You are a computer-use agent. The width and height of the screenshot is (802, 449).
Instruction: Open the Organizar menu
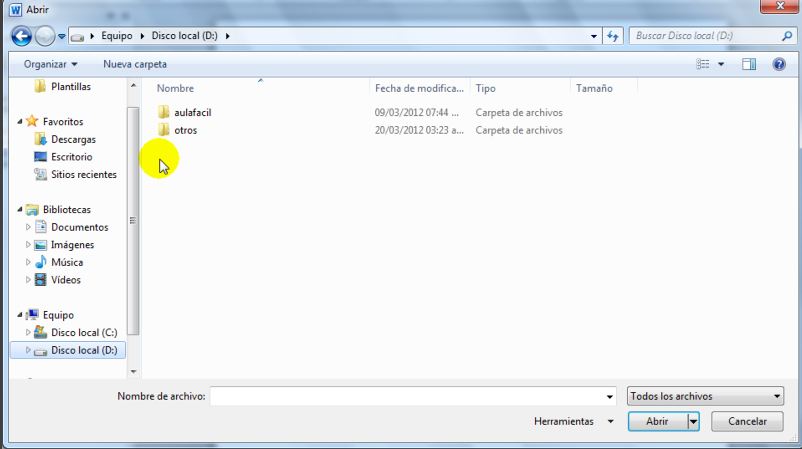coord(50,64)
